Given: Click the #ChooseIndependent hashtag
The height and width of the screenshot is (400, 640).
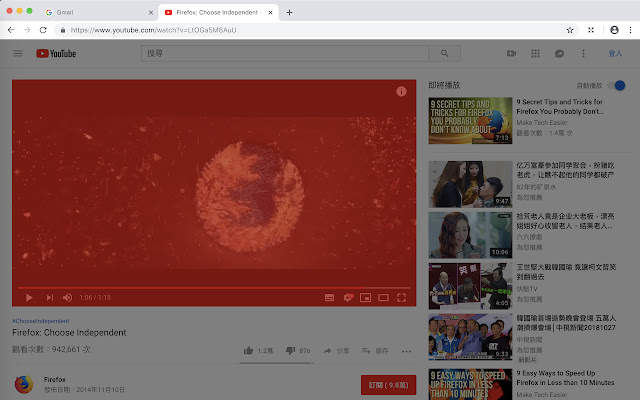Looking at the screenshot, I should (x=41, y=321).
